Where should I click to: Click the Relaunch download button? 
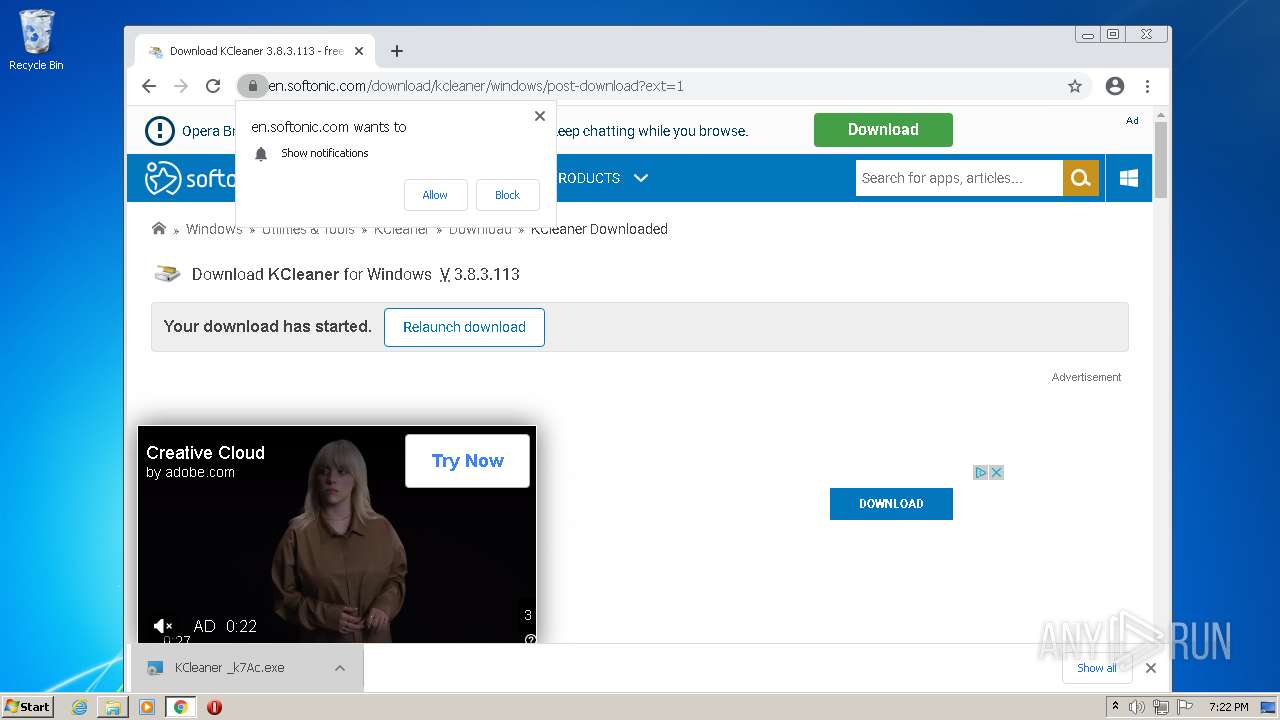[x=464, y=327]
